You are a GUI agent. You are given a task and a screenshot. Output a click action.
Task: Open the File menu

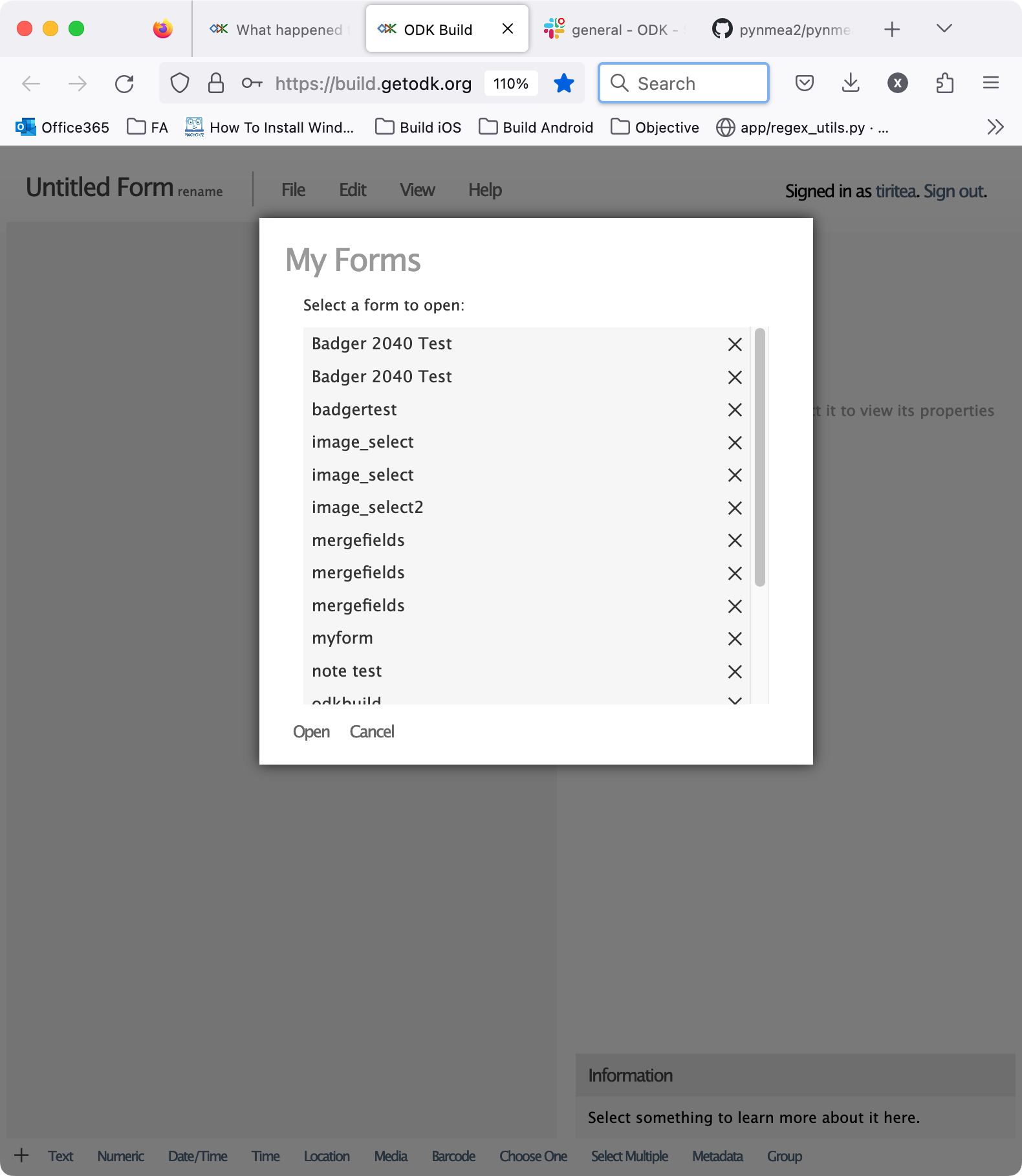tap(293, 190)
